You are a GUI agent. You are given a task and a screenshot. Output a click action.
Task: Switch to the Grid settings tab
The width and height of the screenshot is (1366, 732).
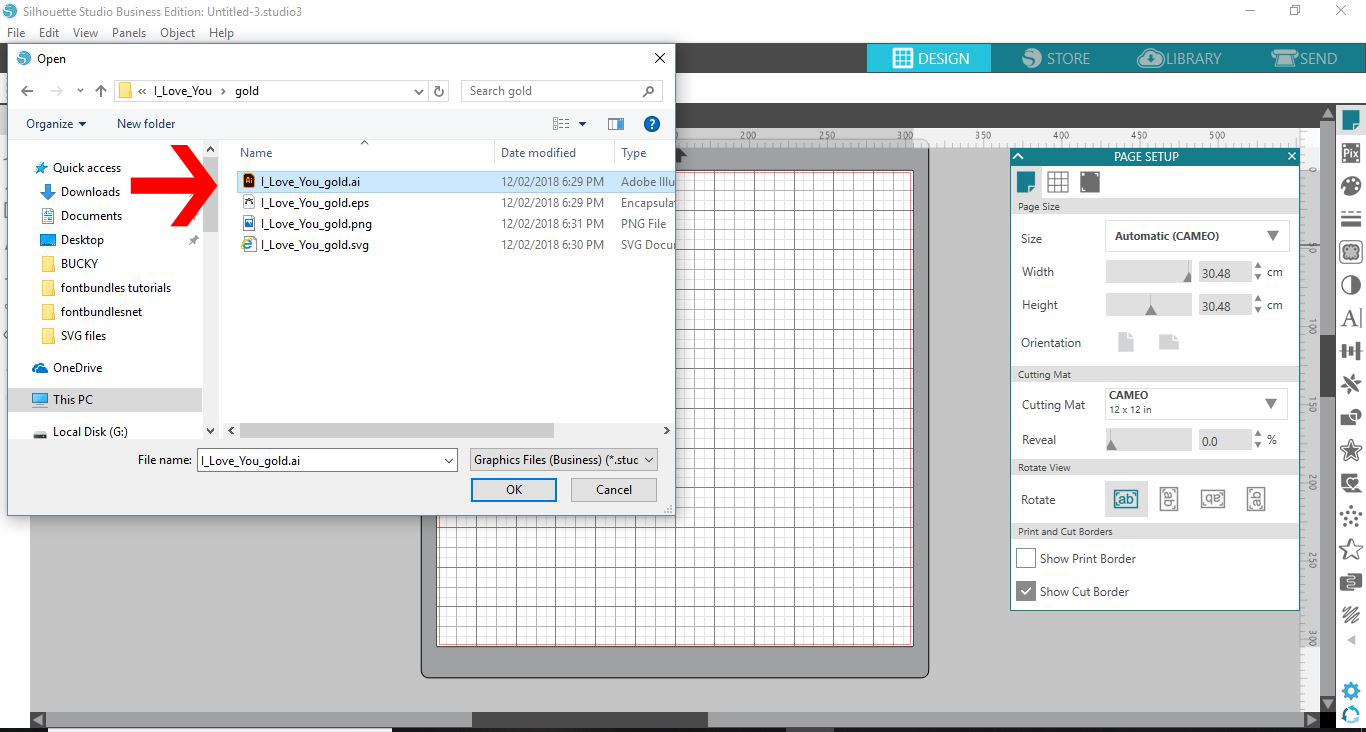(1058, 182)
